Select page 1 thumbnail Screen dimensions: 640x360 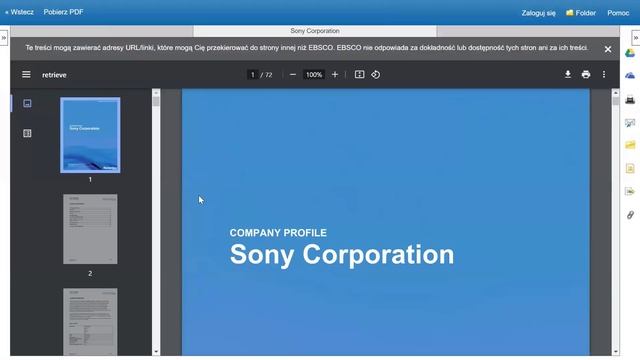click(x=90, y=135)
